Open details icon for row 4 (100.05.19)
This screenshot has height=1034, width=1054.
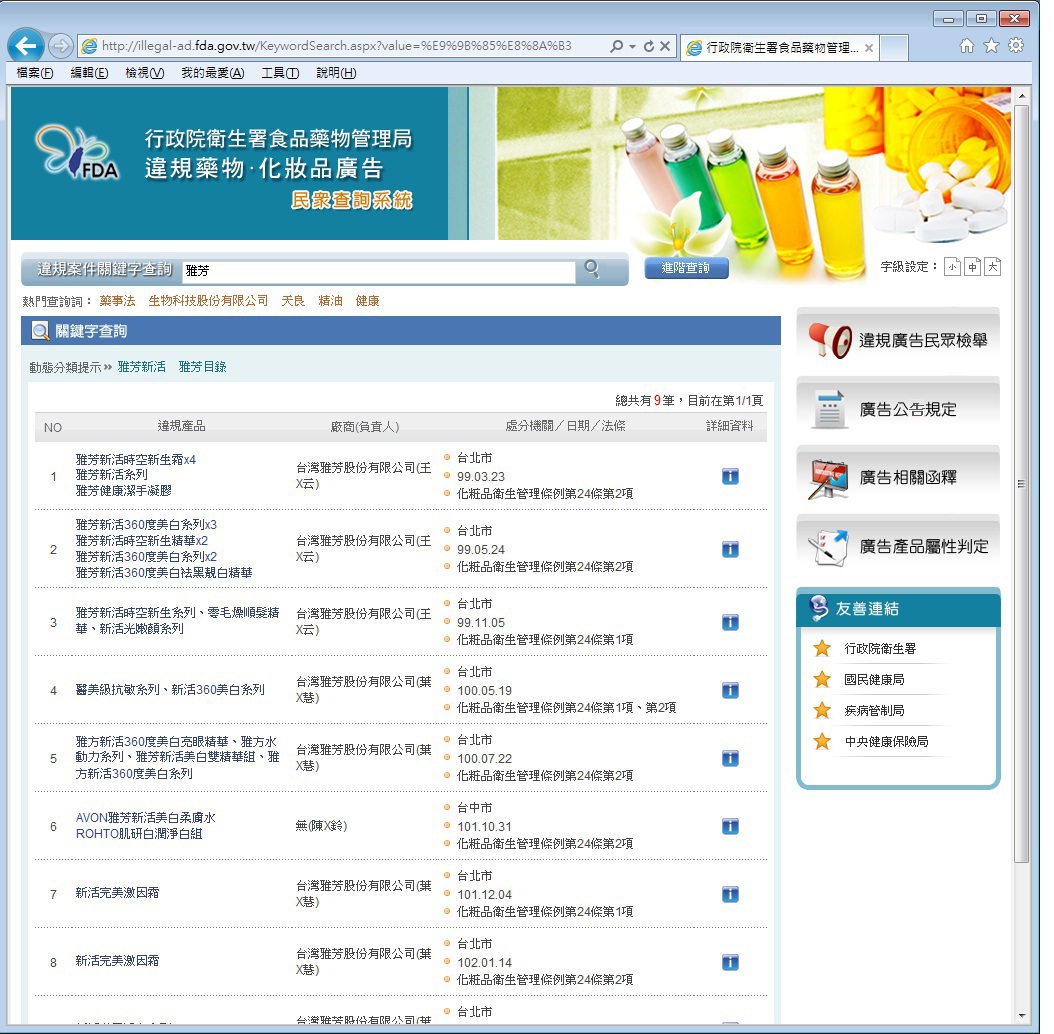(730, 690)
